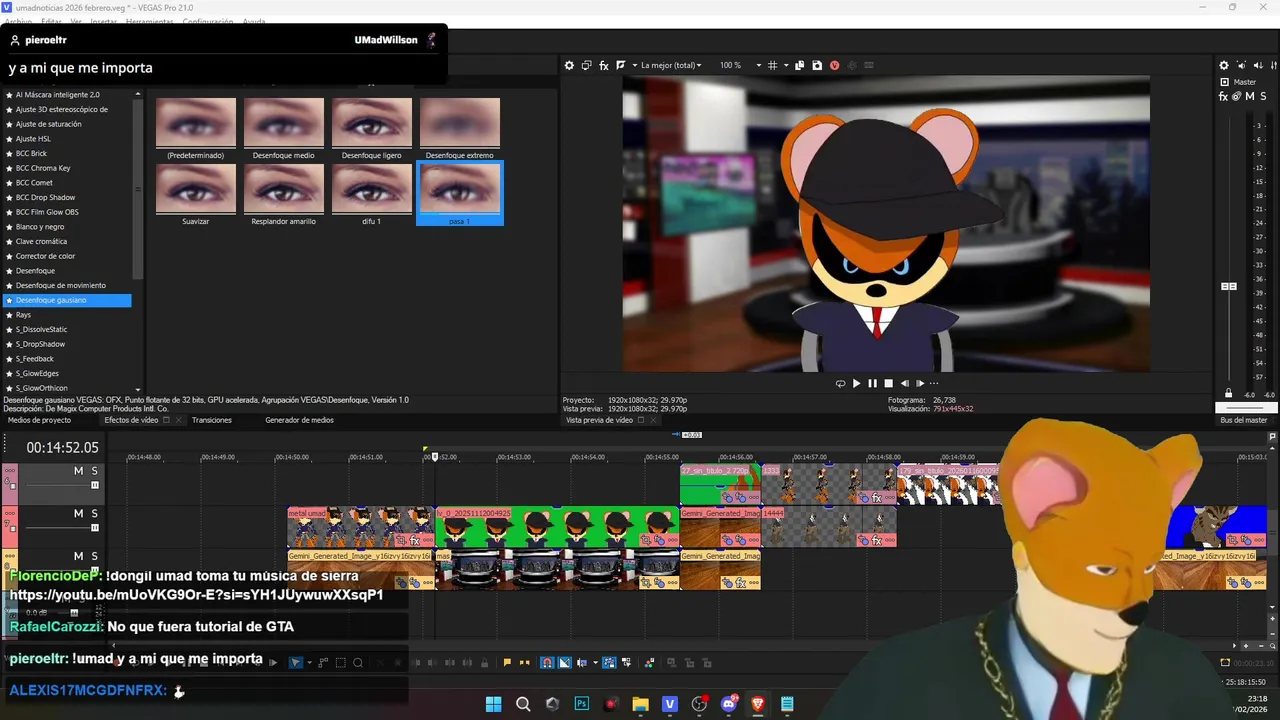Toggle loop playback under preview
1280x720 pixels.
840,383
